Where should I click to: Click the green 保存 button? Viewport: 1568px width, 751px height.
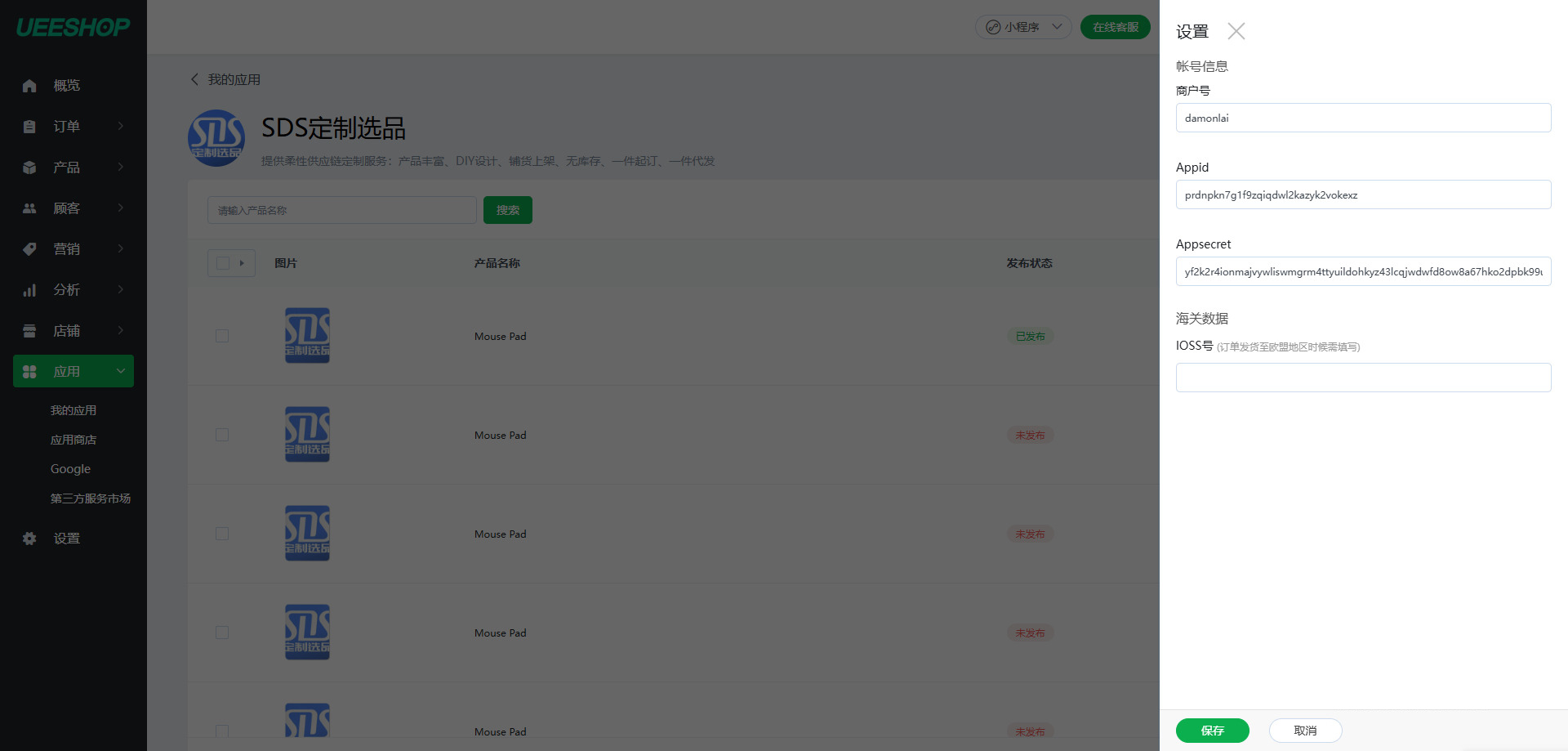click(x=1213, y=731)
